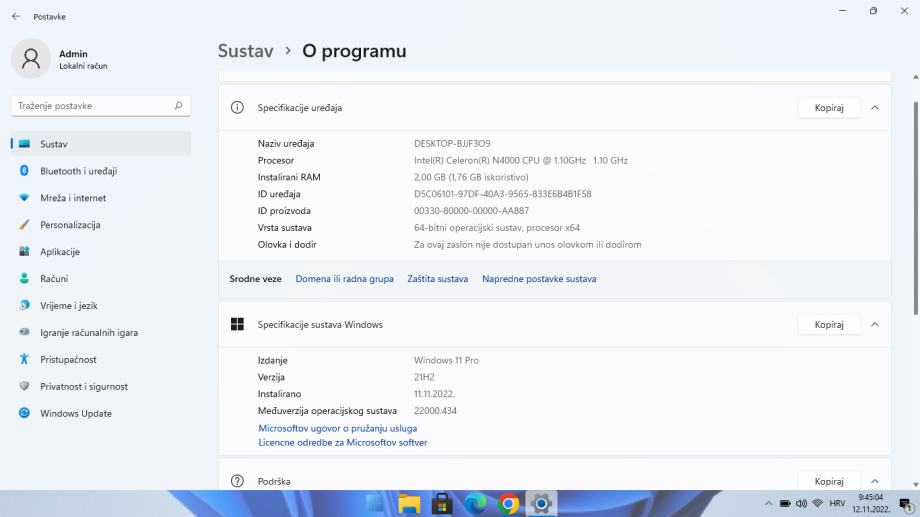The image size is (920, 517).
Task: Select the product ID 00330-80000-00000-AA887
Action: coord(472,211)
